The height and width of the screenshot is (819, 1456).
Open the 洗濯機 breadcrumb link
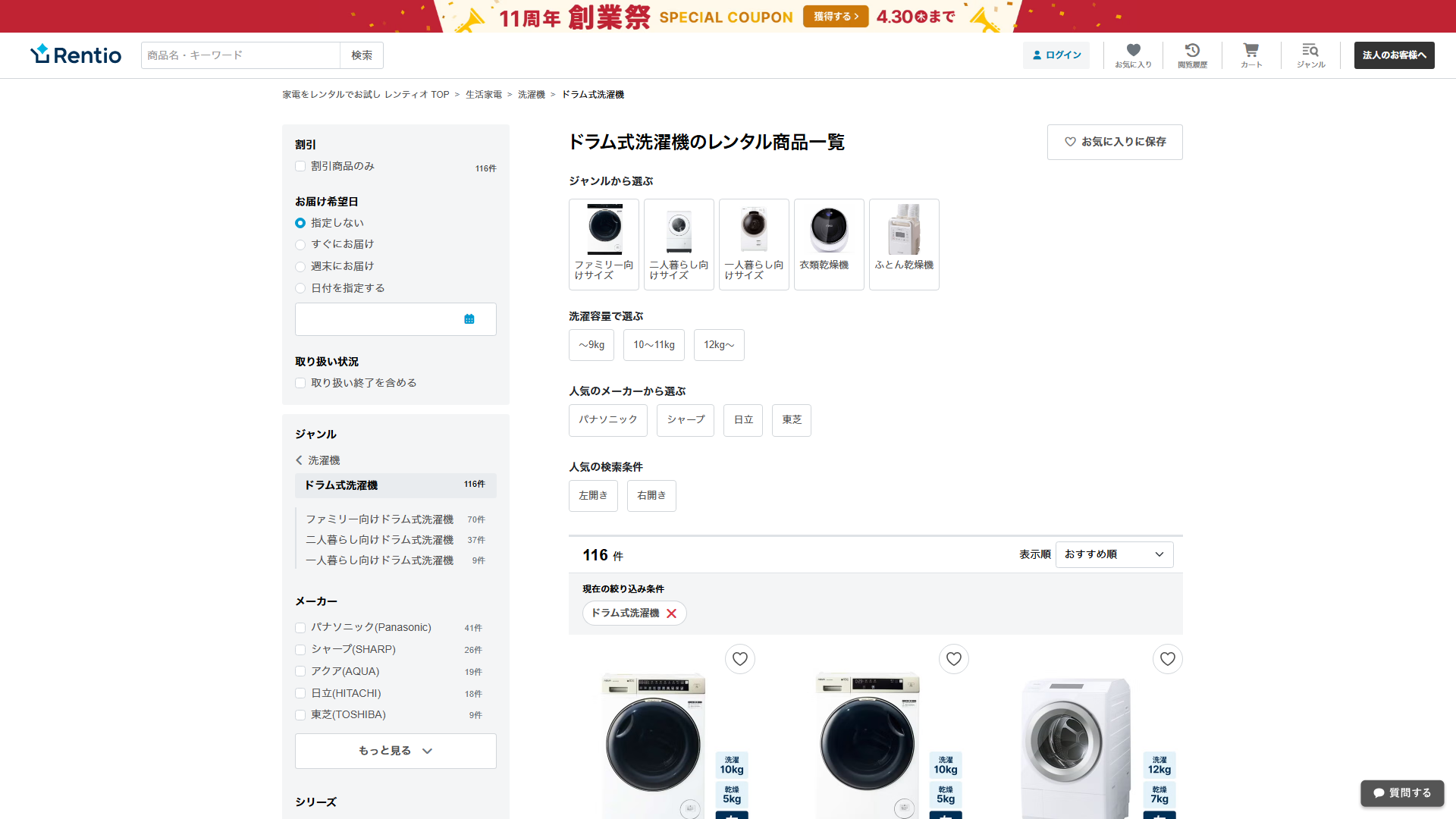pyautogui.click(x=530, y=94)
